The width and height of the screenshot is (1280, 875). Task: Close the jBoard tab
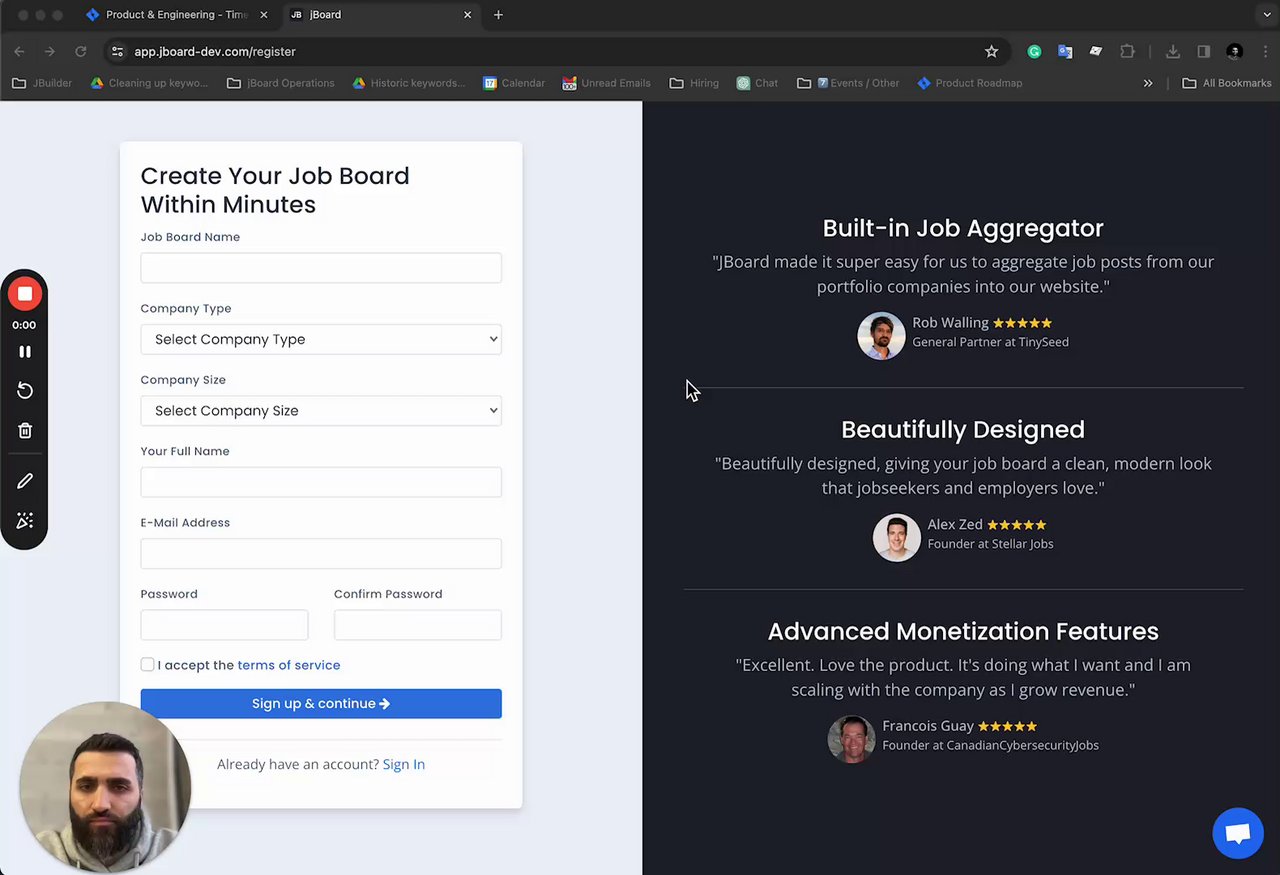(x=467, y=15)
